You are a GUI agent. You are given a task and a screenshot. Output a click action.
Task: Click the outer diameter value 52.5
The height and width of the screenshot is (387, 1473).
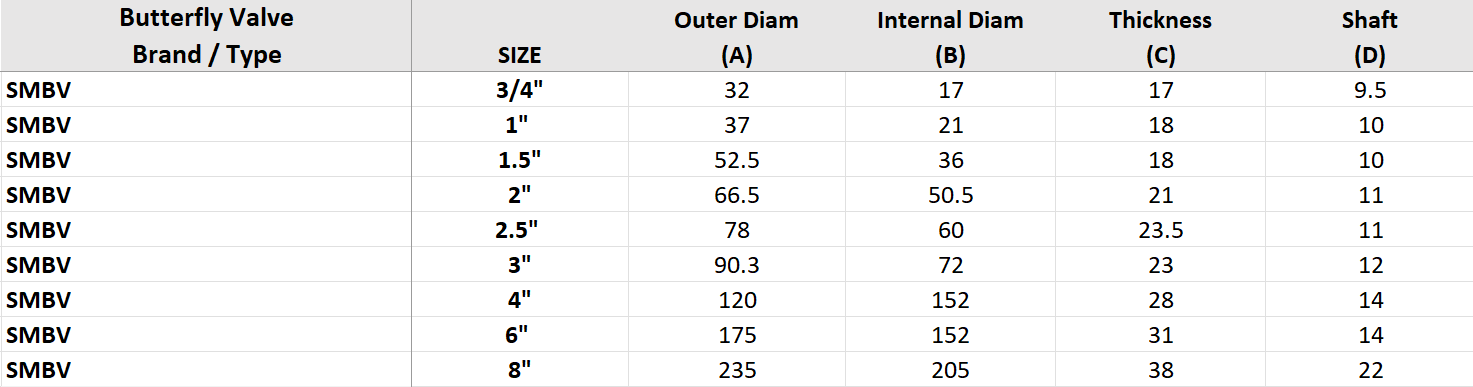(737, 160)
